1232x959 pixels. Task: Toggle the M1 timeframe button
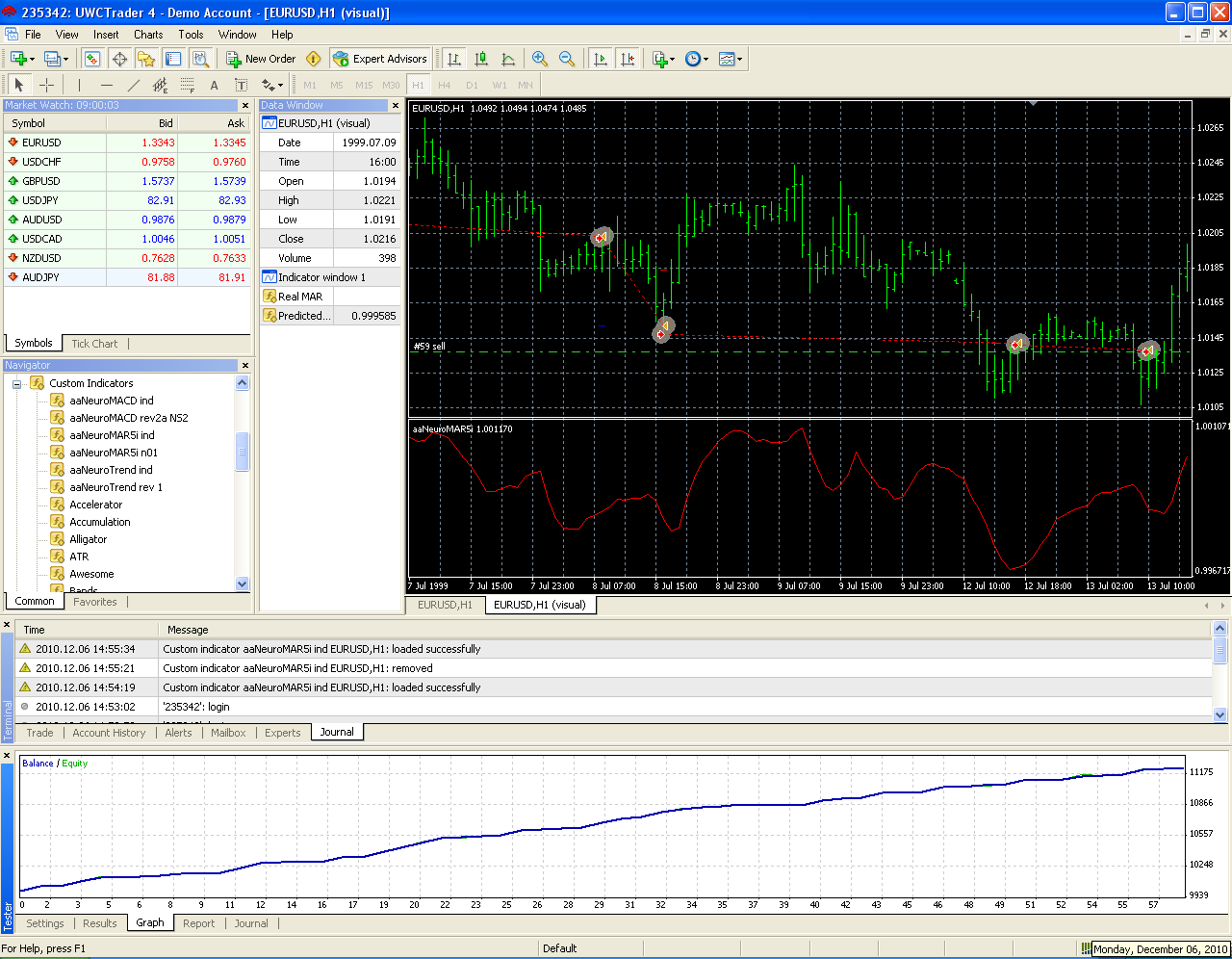point(310,85)
